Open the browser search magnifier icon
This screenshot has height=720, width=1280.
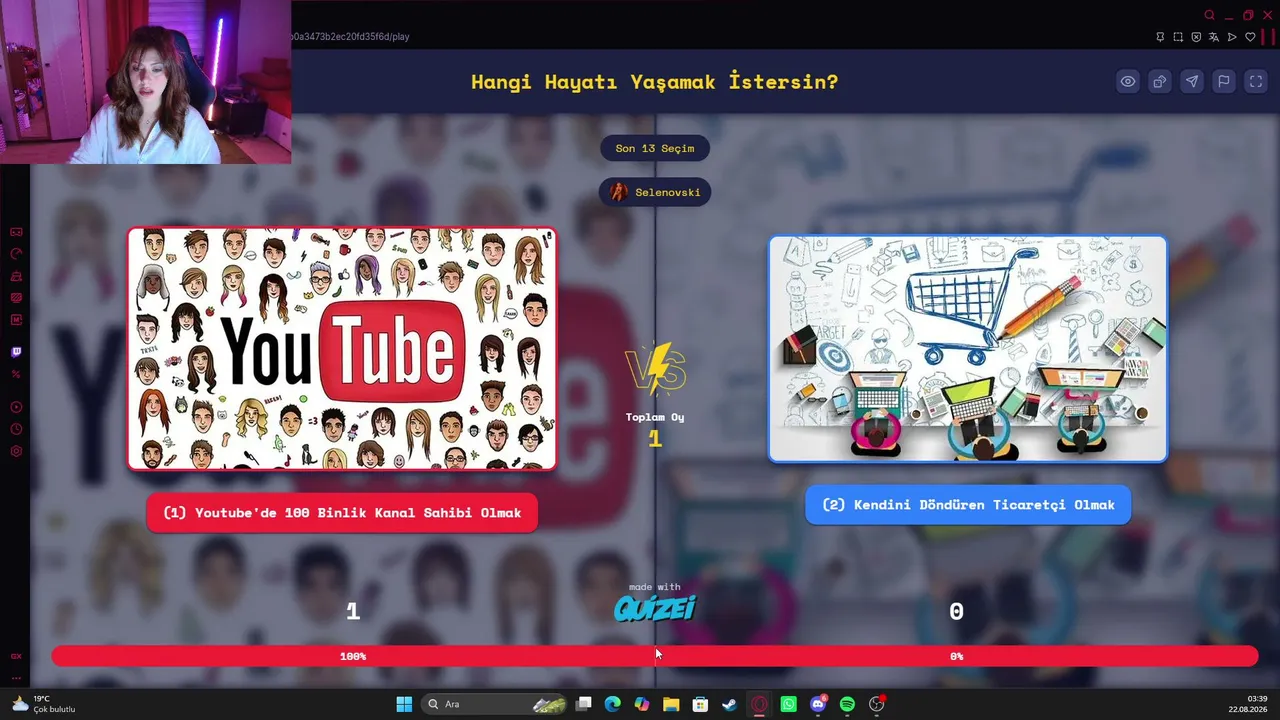(x=1210, y=15)
